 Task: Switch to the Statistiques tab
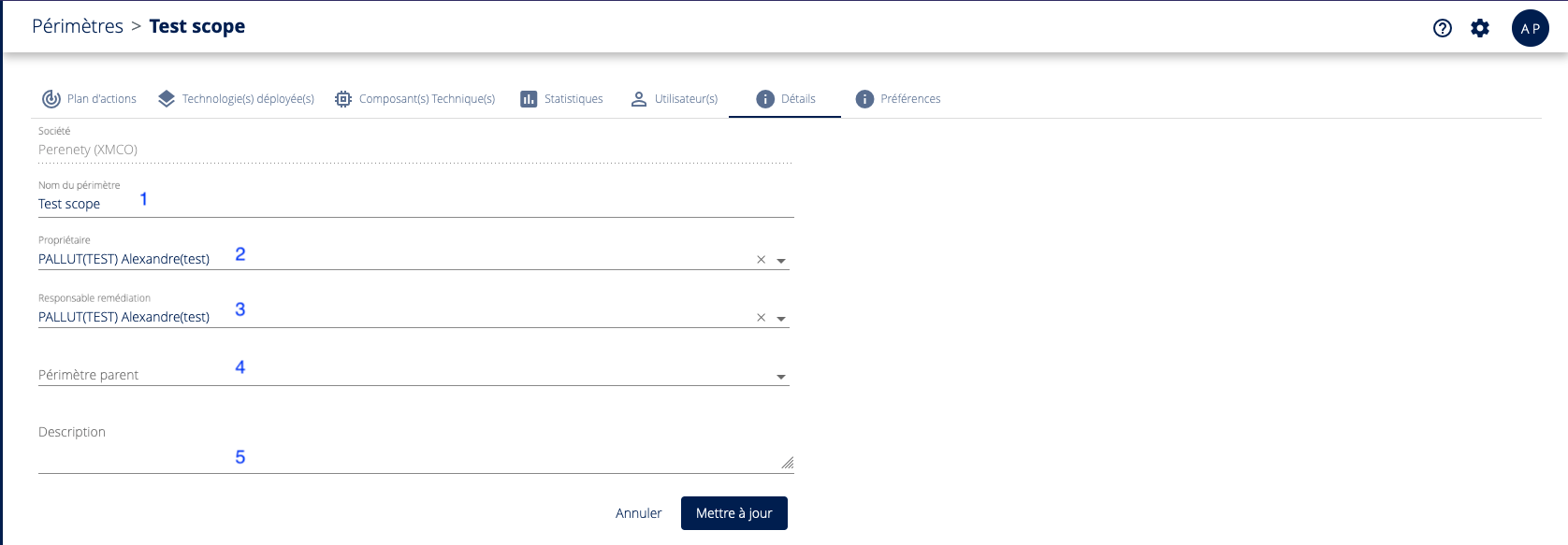[x=573, y=99]
